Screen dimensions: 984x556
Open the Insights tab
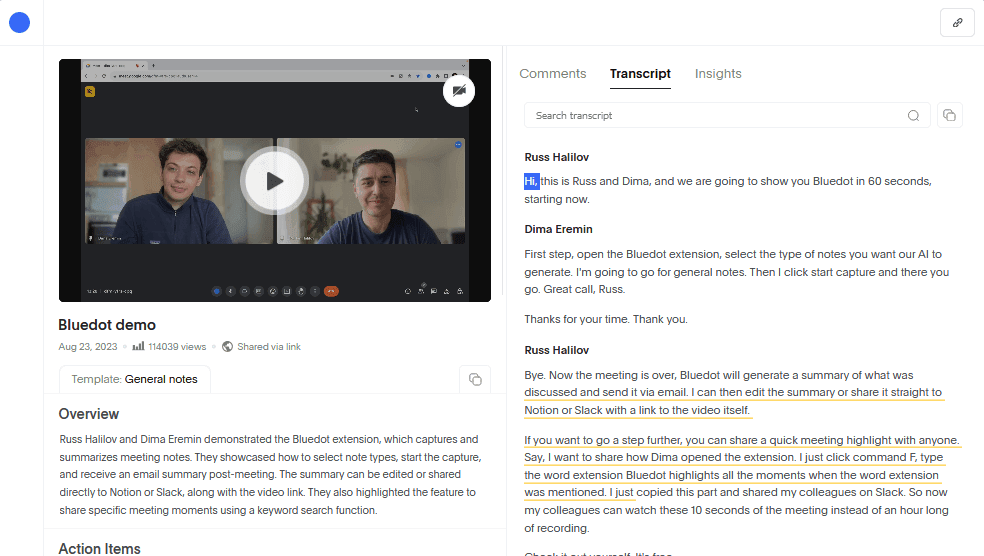point(718,73)
